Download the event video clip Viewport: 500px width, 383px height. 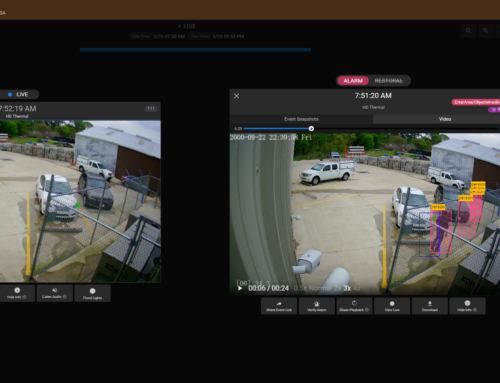(x=430, y=306)
